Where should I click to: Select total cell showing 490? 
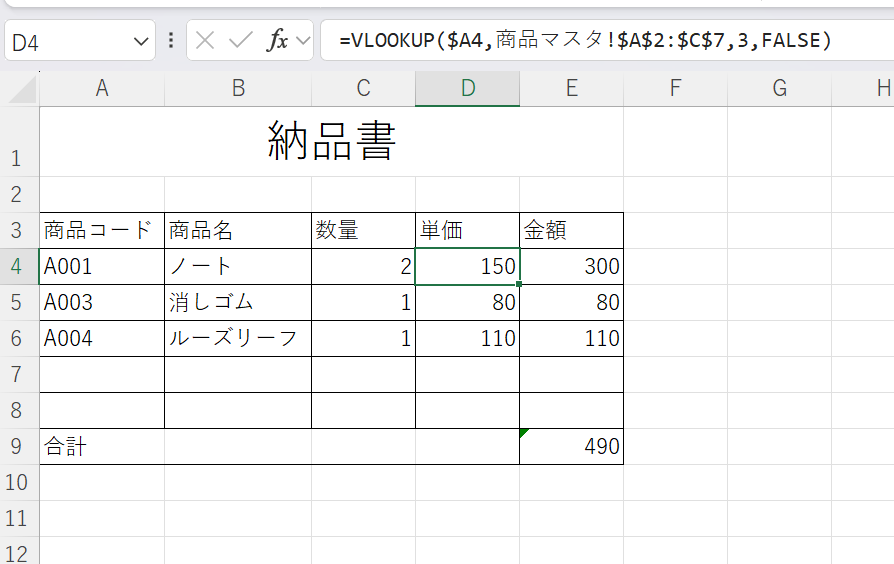pyautogui.click(x=572, y=446)
